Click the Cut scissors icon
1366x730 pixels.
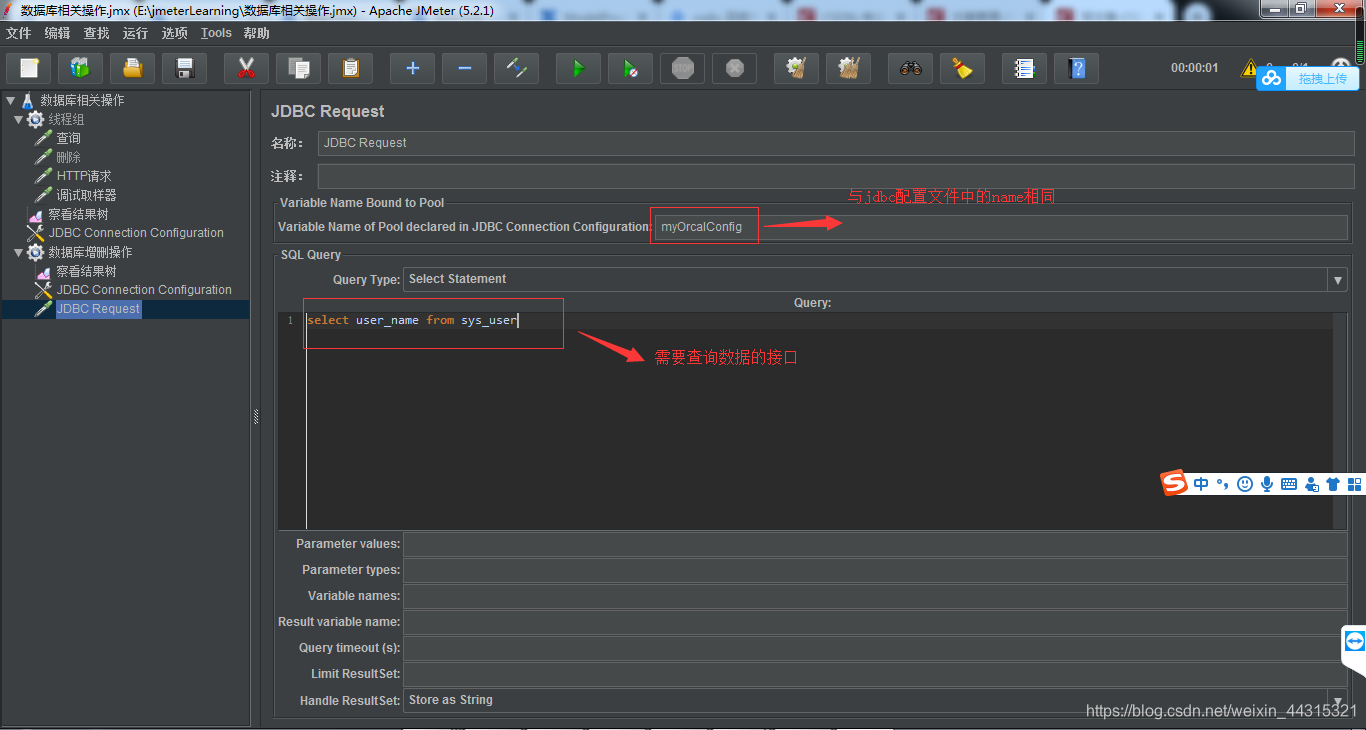point(246,68)
